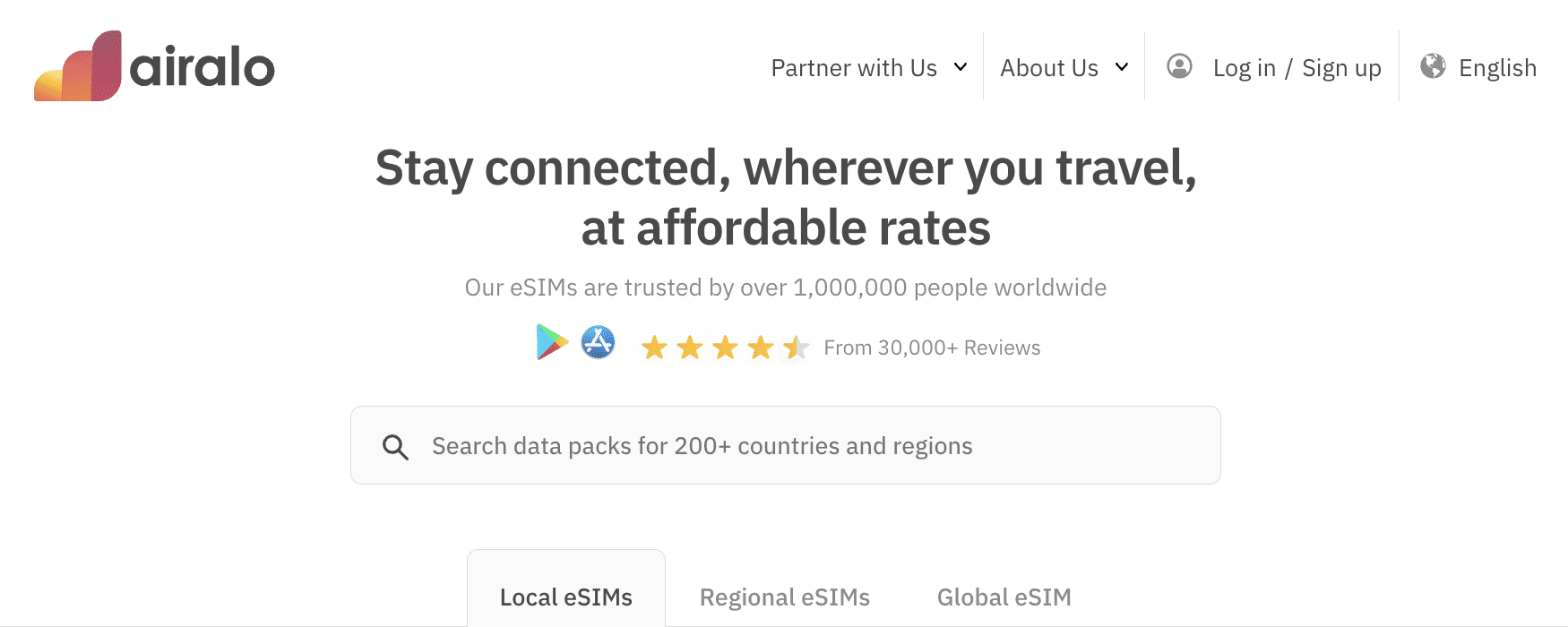The width and height of the screenshot is (1568, 627).
Task: Switch to the Regional eSIMs tab
Action: pyautogui.click(x=785, y=597)
